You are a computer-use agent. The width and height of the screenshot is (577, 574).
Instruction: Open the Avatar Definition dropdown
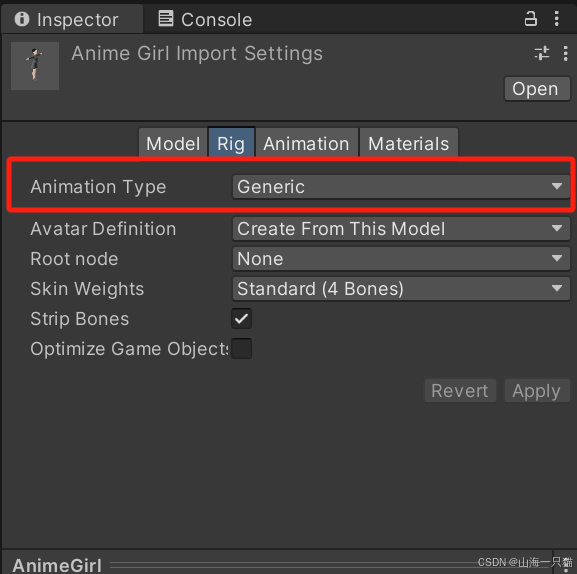[x=401, y=228]
